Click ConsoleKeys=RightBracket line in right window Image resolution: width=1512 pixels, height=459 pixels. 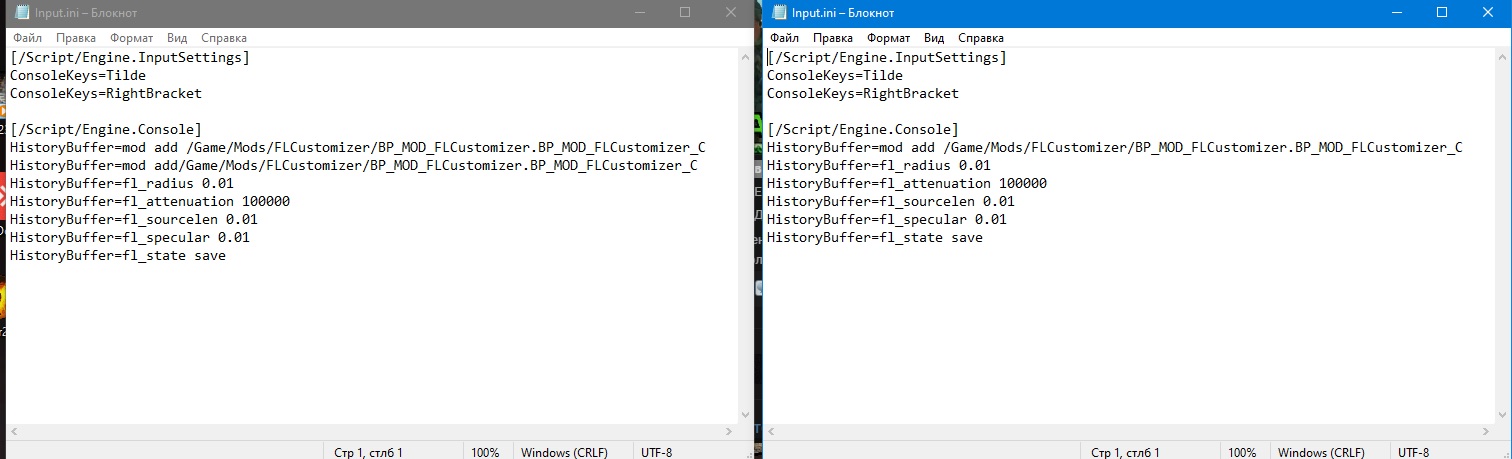pos(863,93)
